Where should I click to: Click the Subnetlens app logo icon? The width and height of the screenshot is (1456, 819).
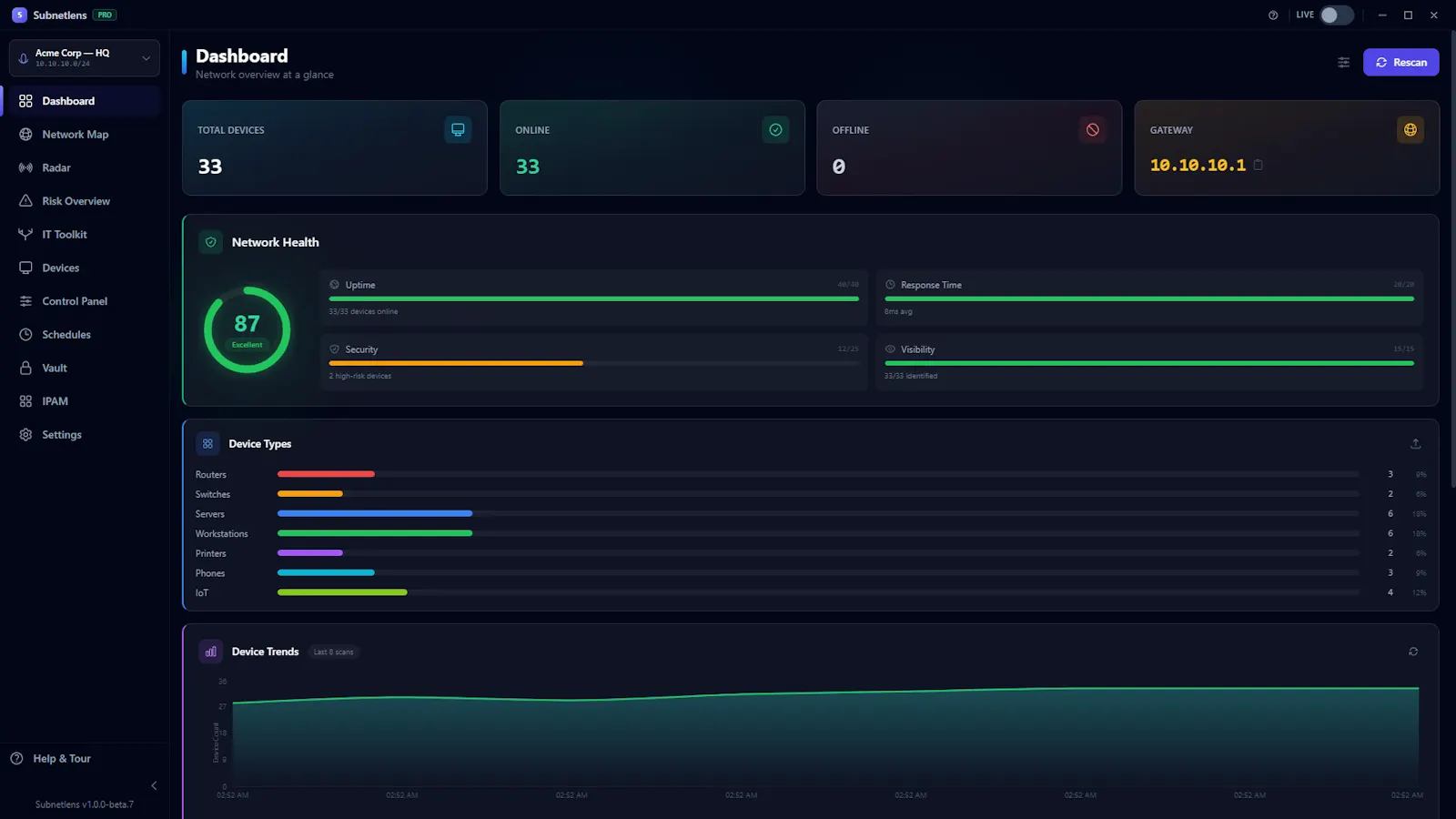[19, 15]
